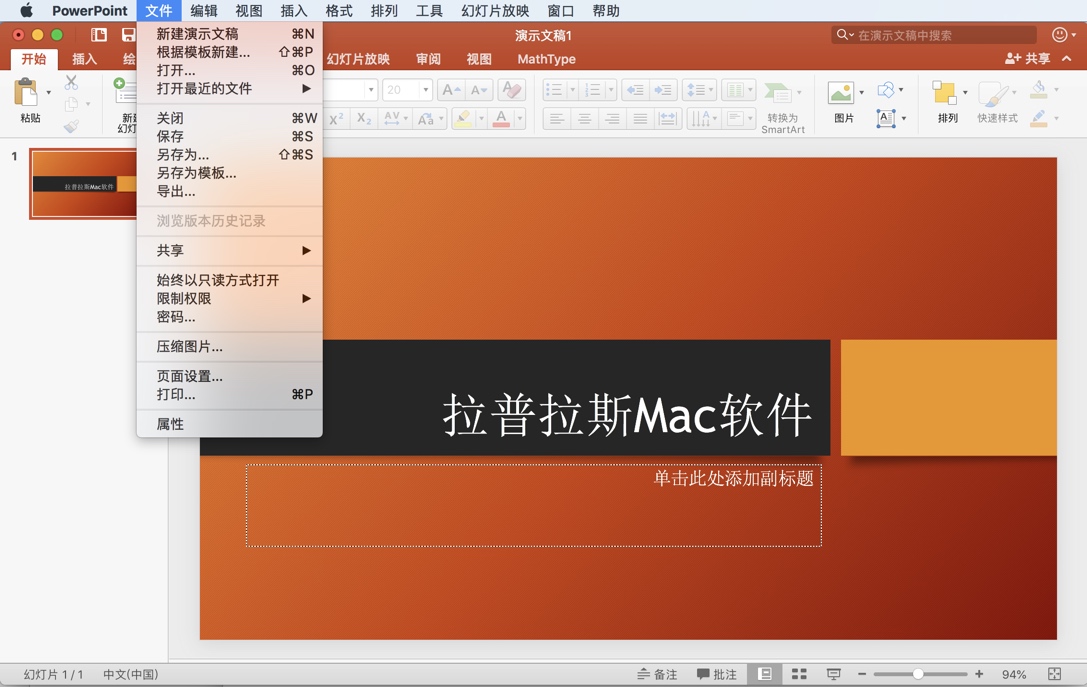Image resolution: width=1087 pixels, height=687 pixels.
Task: Apply text highlight color
Action: click(x=464, y=117)
